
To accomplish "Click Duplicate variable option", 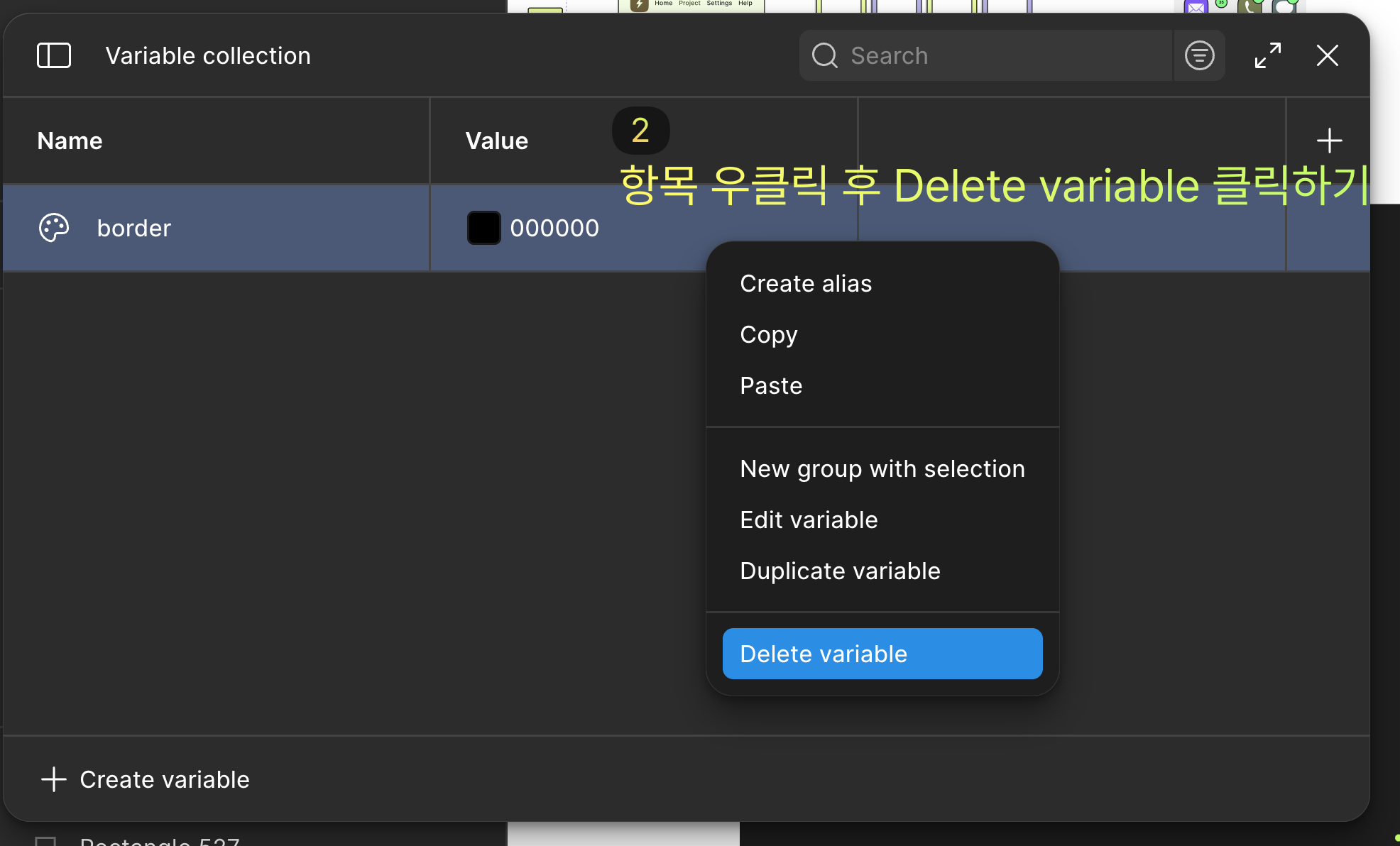I will coord(840,571).
